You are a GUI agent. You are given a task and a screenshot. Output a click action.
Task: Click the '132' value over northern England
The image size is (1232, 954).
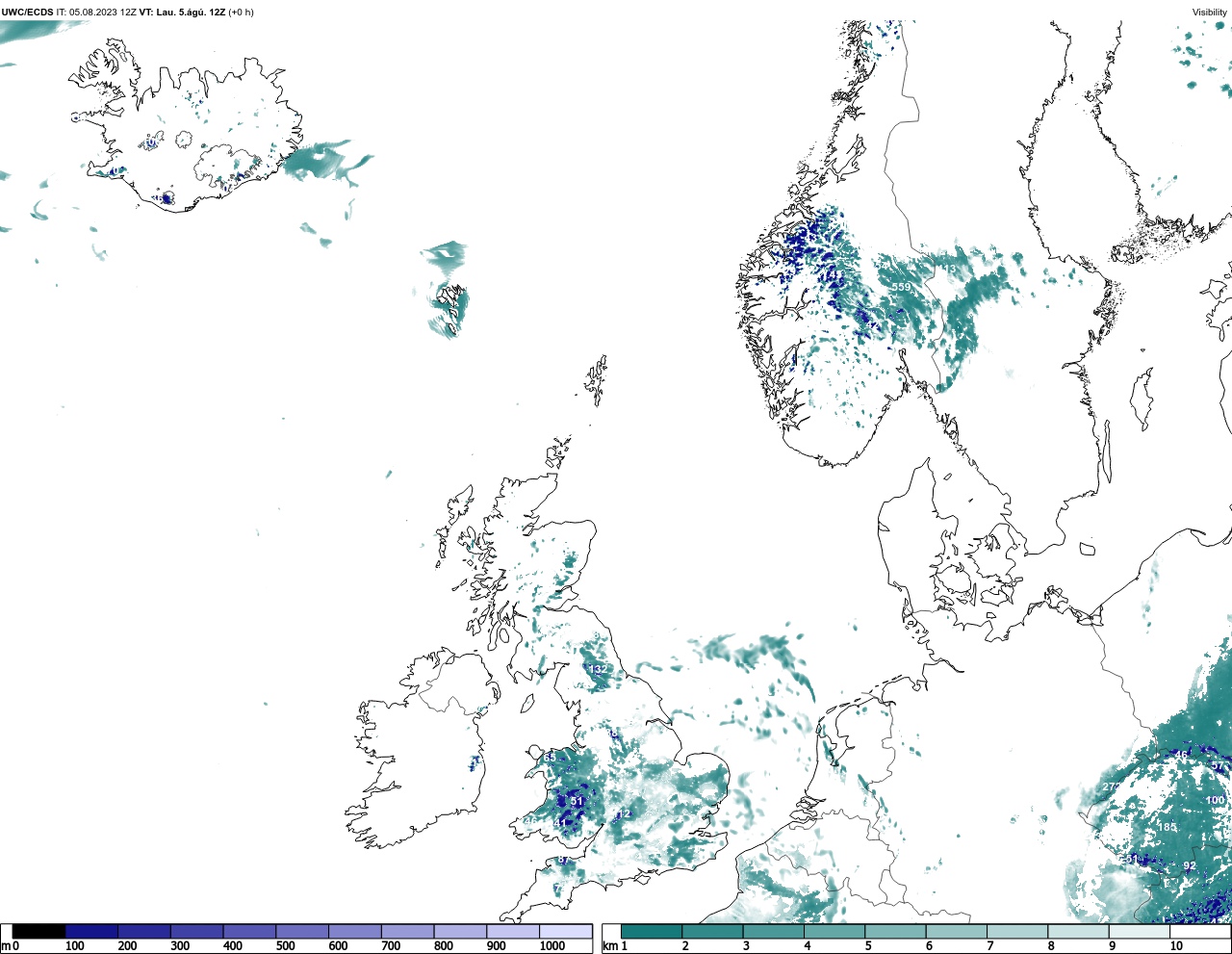pos(599,669)
